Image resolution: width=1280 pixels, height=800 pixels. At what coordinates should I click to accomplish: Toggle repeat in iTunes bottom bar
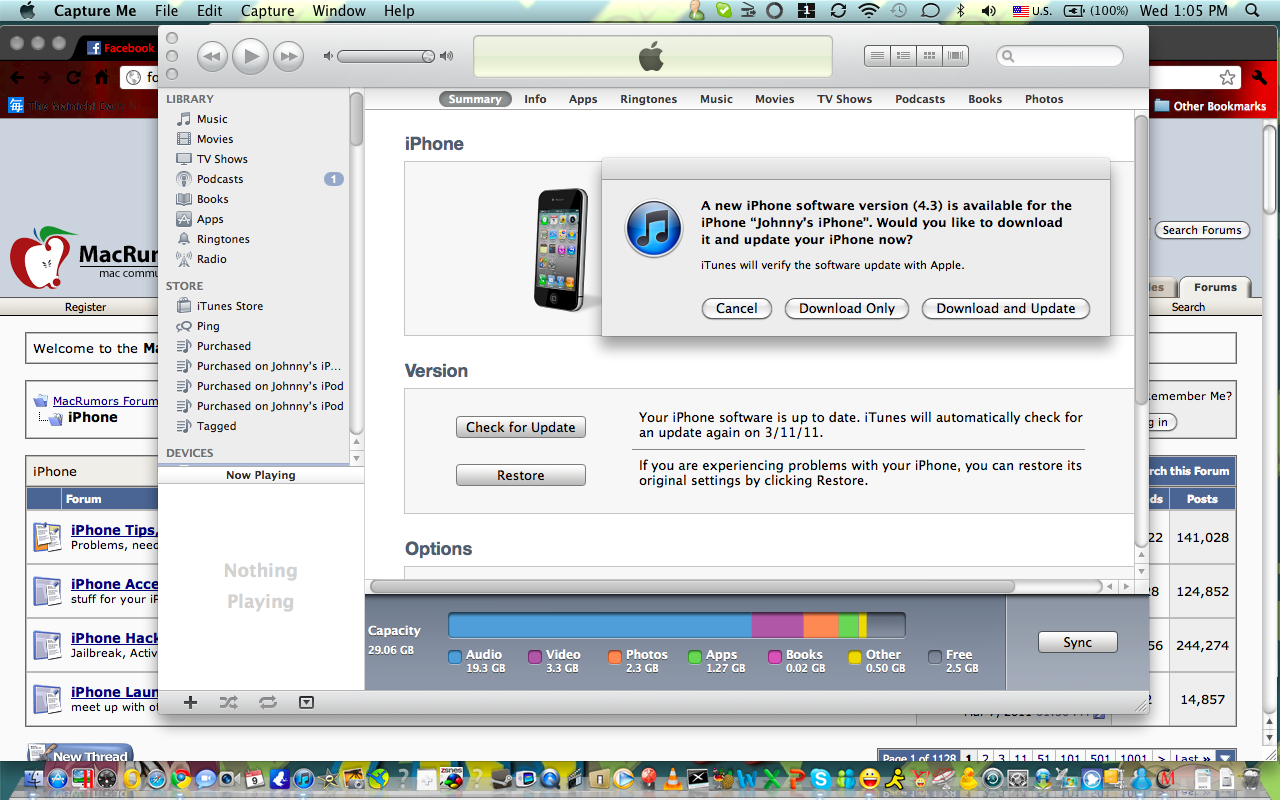point(268,702)
